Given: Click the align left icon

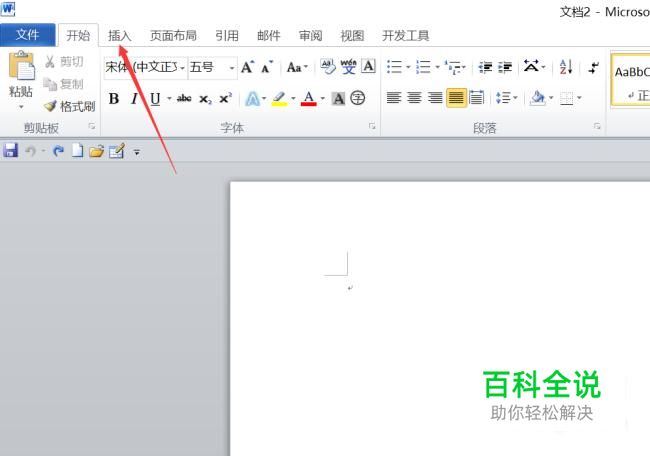Looking at the screenshot, I should [394, 98].
